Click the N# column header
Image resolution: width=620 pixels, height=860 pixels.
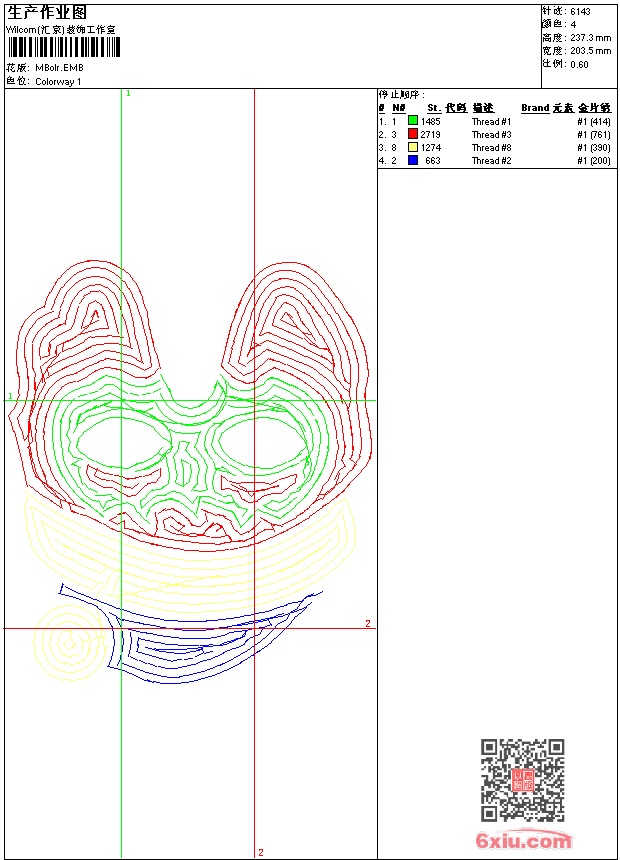tap(399, 108)
